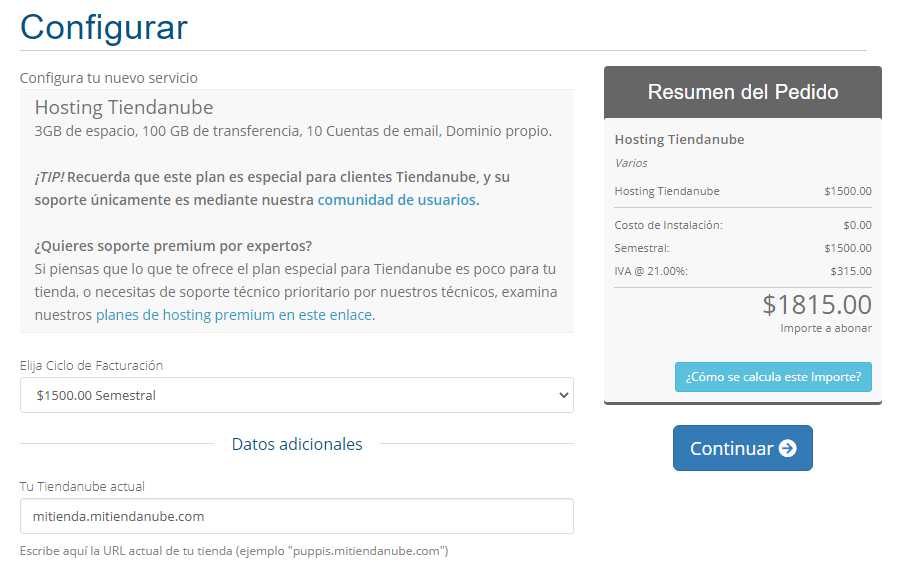Click the Tu Tiendanube actual label
Screen dimensions: 907x578
[82, 487]
